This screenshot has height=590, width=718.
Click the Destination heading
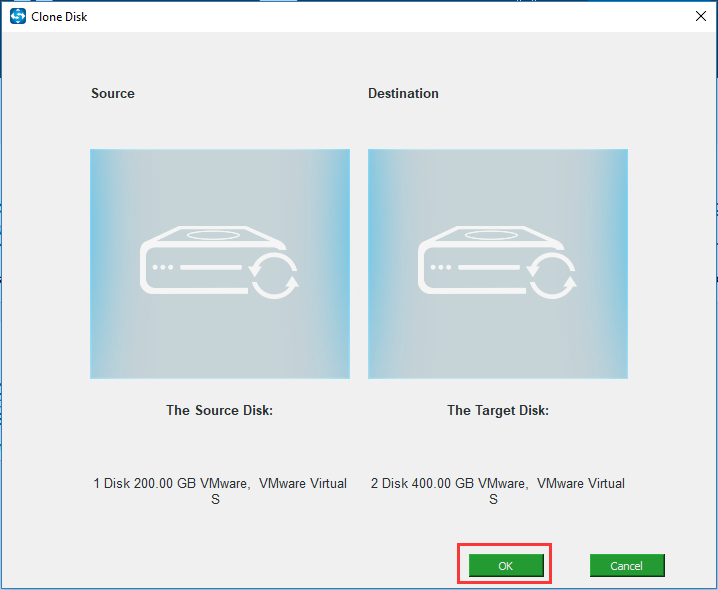click(403, 93)
